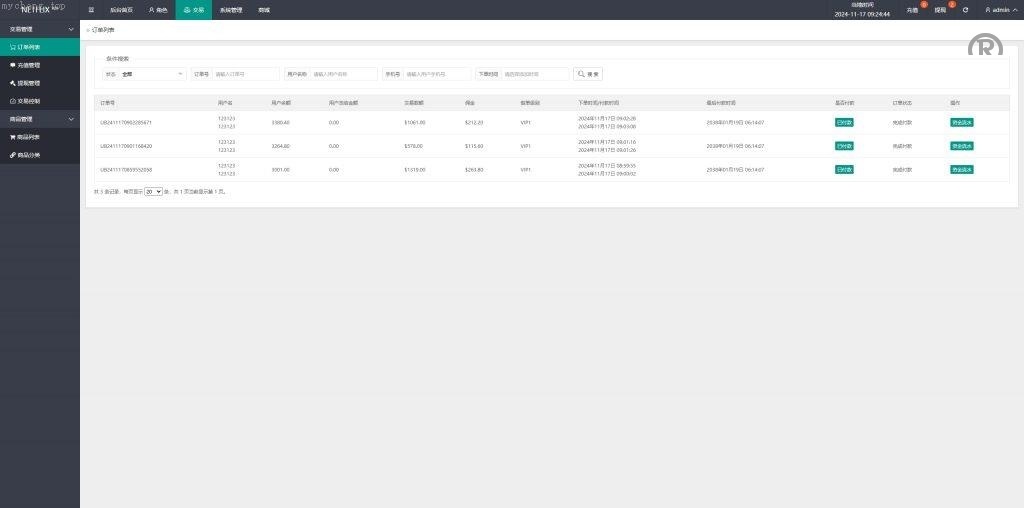Viewport: 1024px width, 508px height.
Task: Expand the admin user menu
Action: (1000, 10)
